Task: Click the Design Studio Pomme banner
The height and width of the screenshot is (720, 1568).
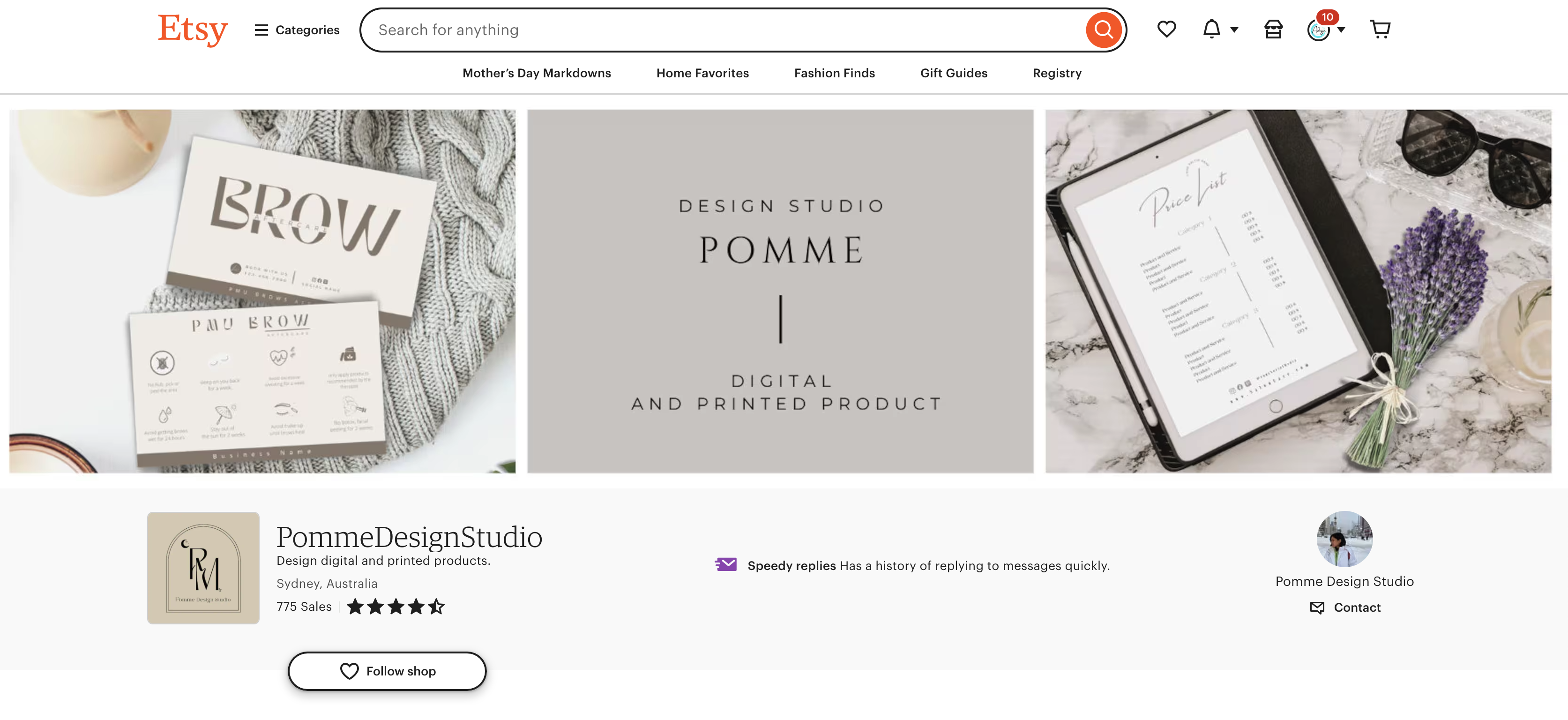Action: [x=780, y=291]
